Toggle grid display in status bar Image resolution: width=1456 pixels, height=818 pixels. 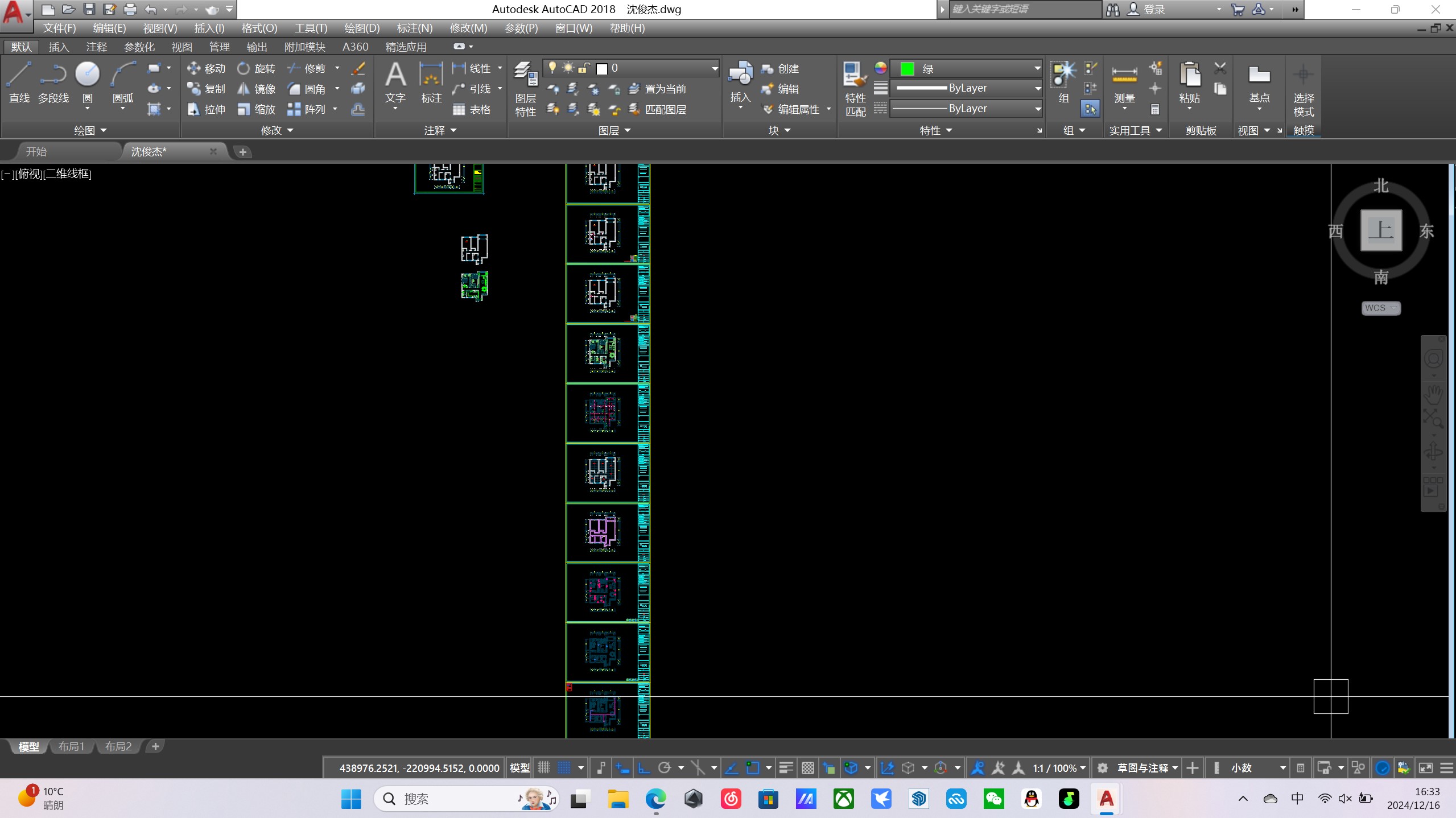pos(543,768)
